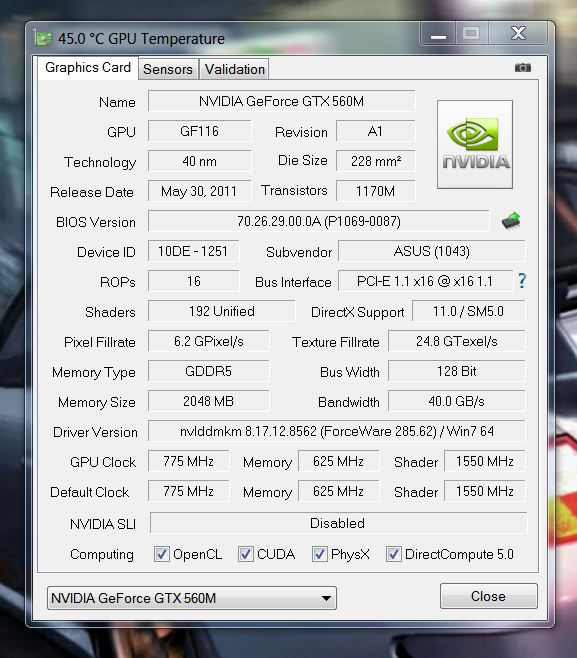This screenshot has height=658, width=577.
Task: Click the Subvendor field ASUS (1043)
Action: point(431,251)
